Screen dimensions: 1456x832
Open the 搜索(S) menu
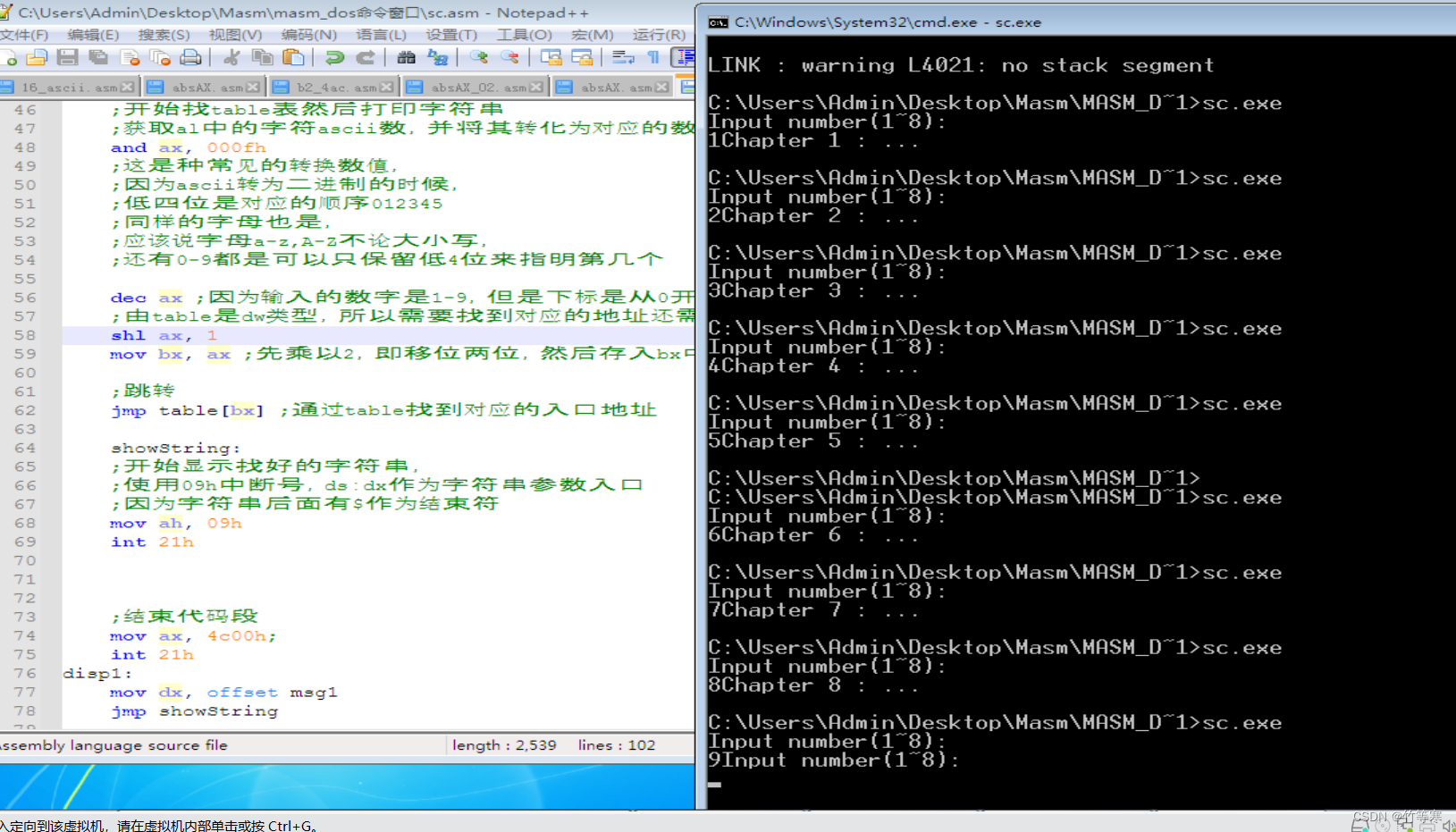164,34
